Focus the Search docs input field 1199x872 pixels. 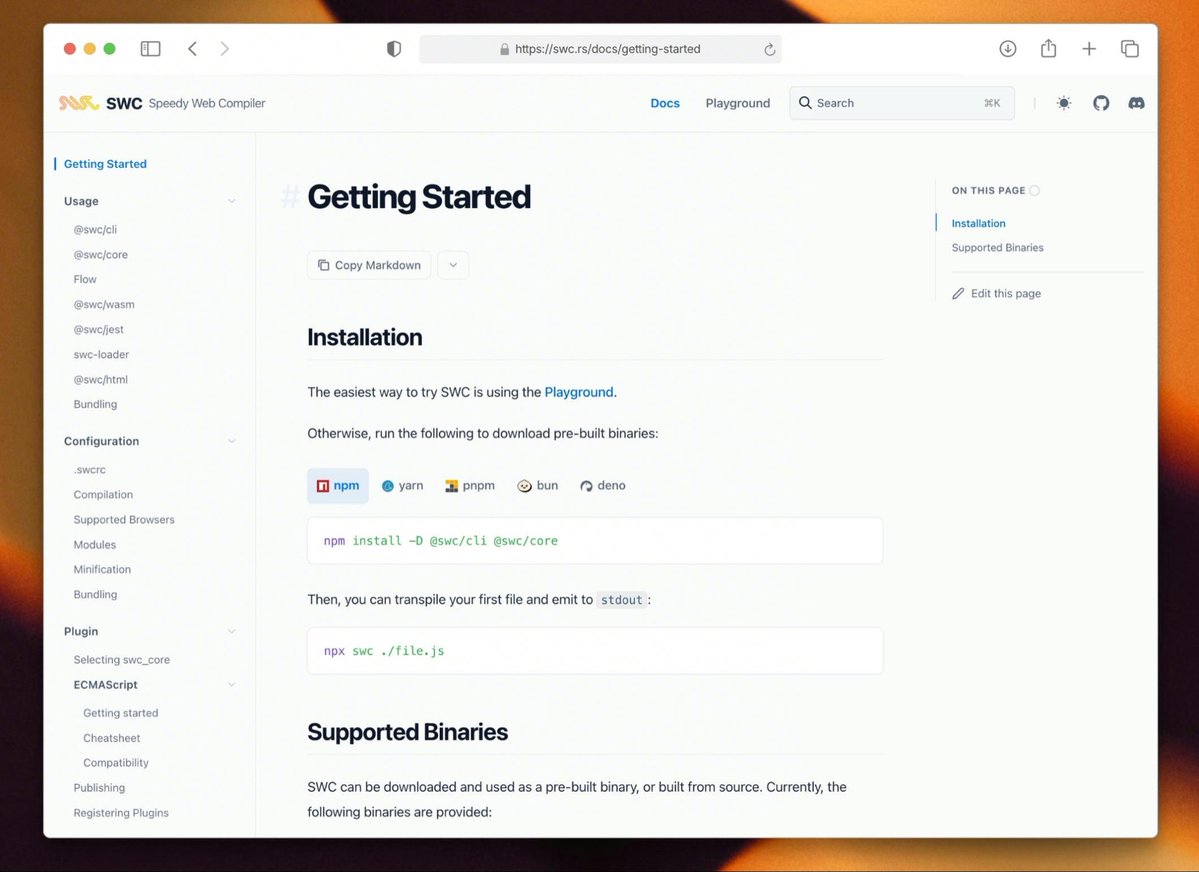(x=902, y=102)
